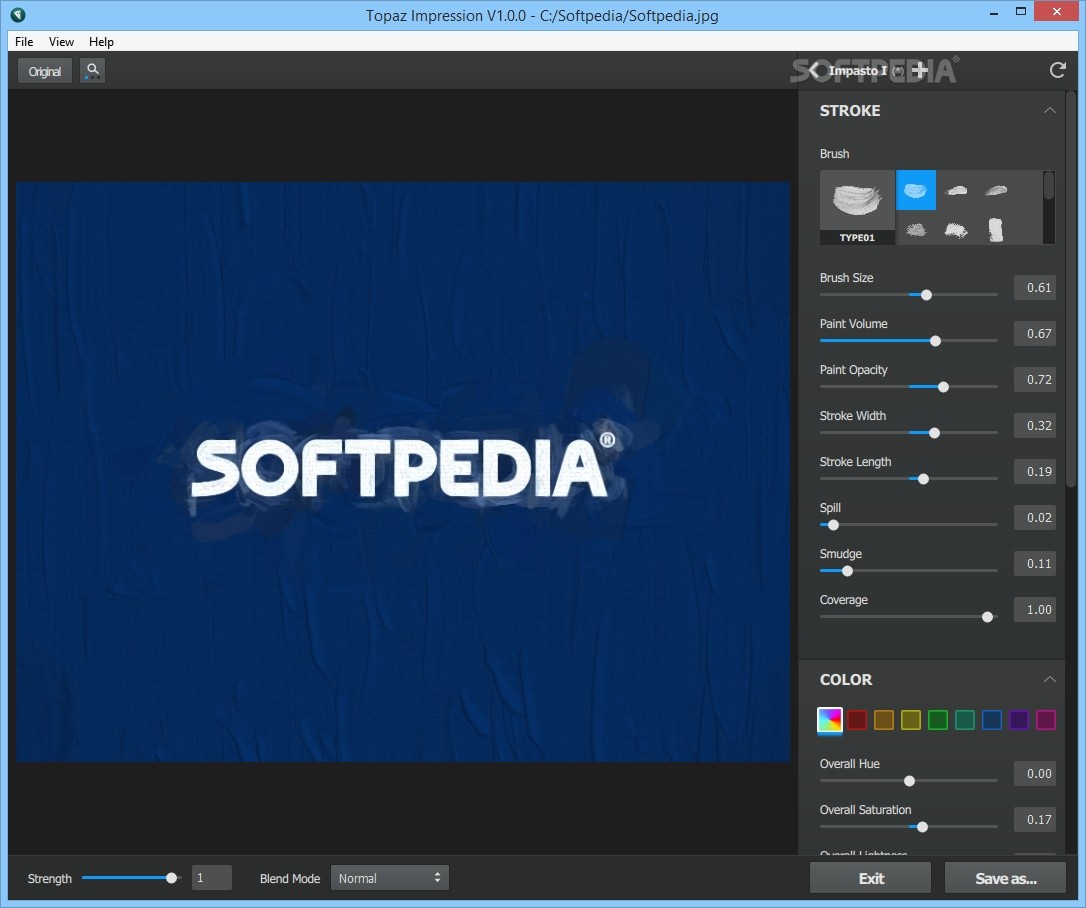Choose the vertical brush in bottom row
Viewport: 1086px width, 908px height.
click(995, 229)
